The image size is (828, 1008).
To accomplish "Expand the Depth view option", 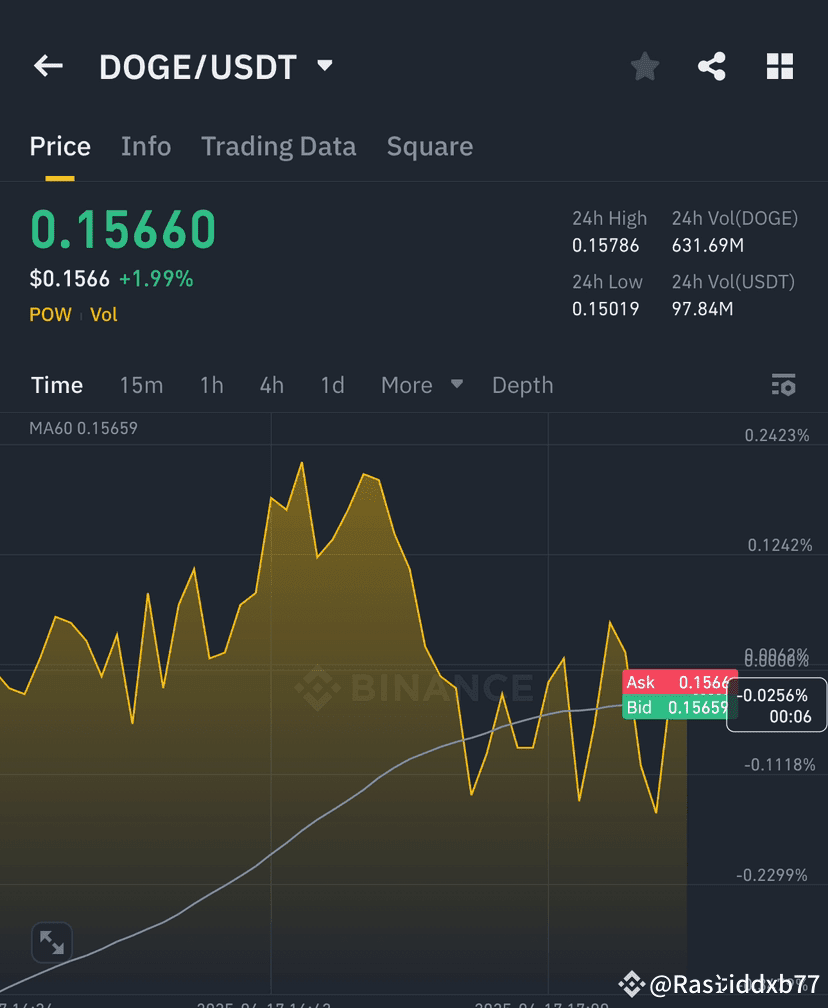I will pos(522,385).
